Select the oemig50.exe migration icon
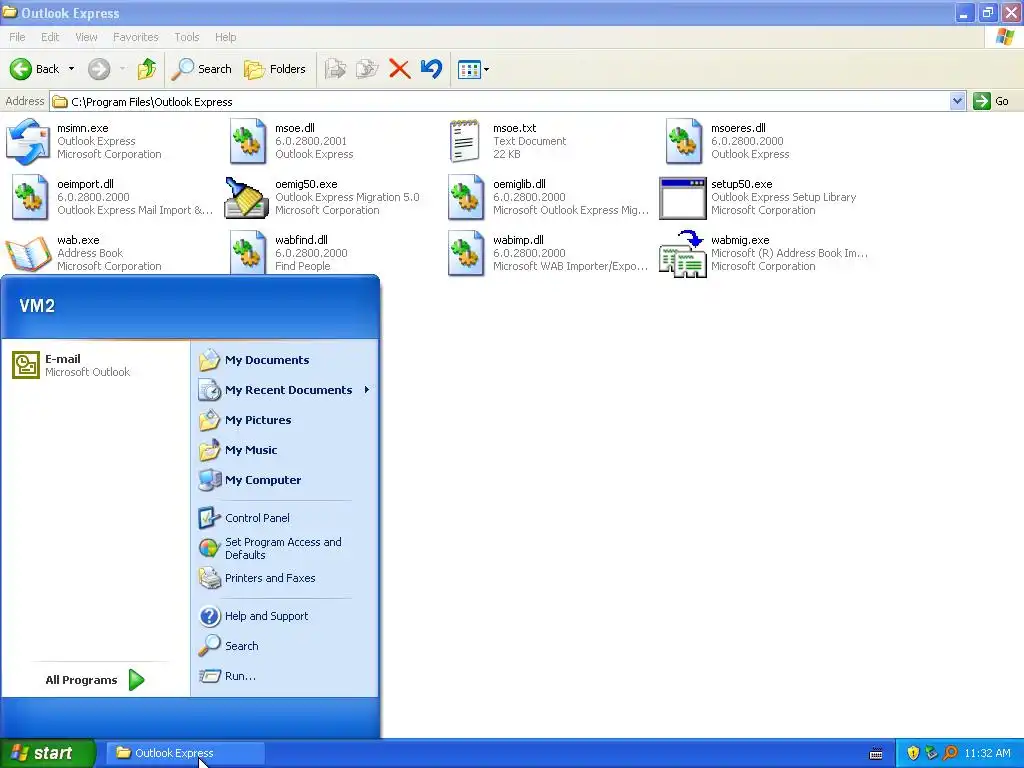The image size is (1024, 768). click(x=246, y=197)
